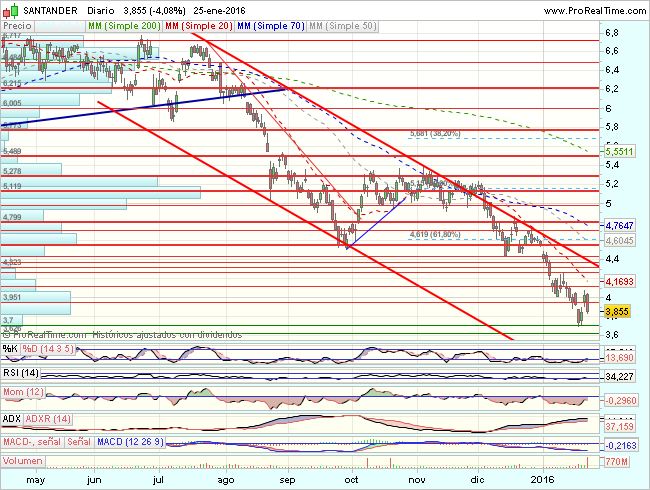Click the 770M volume value

(x=616, y=461)
